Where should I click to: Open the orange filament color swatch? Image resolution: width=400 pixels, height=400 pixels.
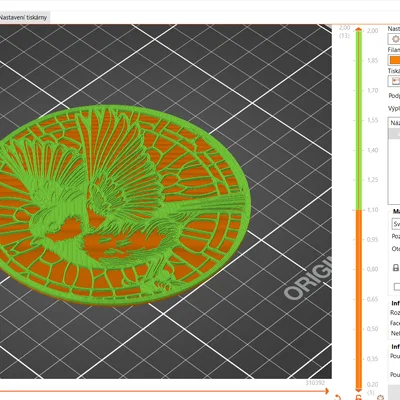395,60
